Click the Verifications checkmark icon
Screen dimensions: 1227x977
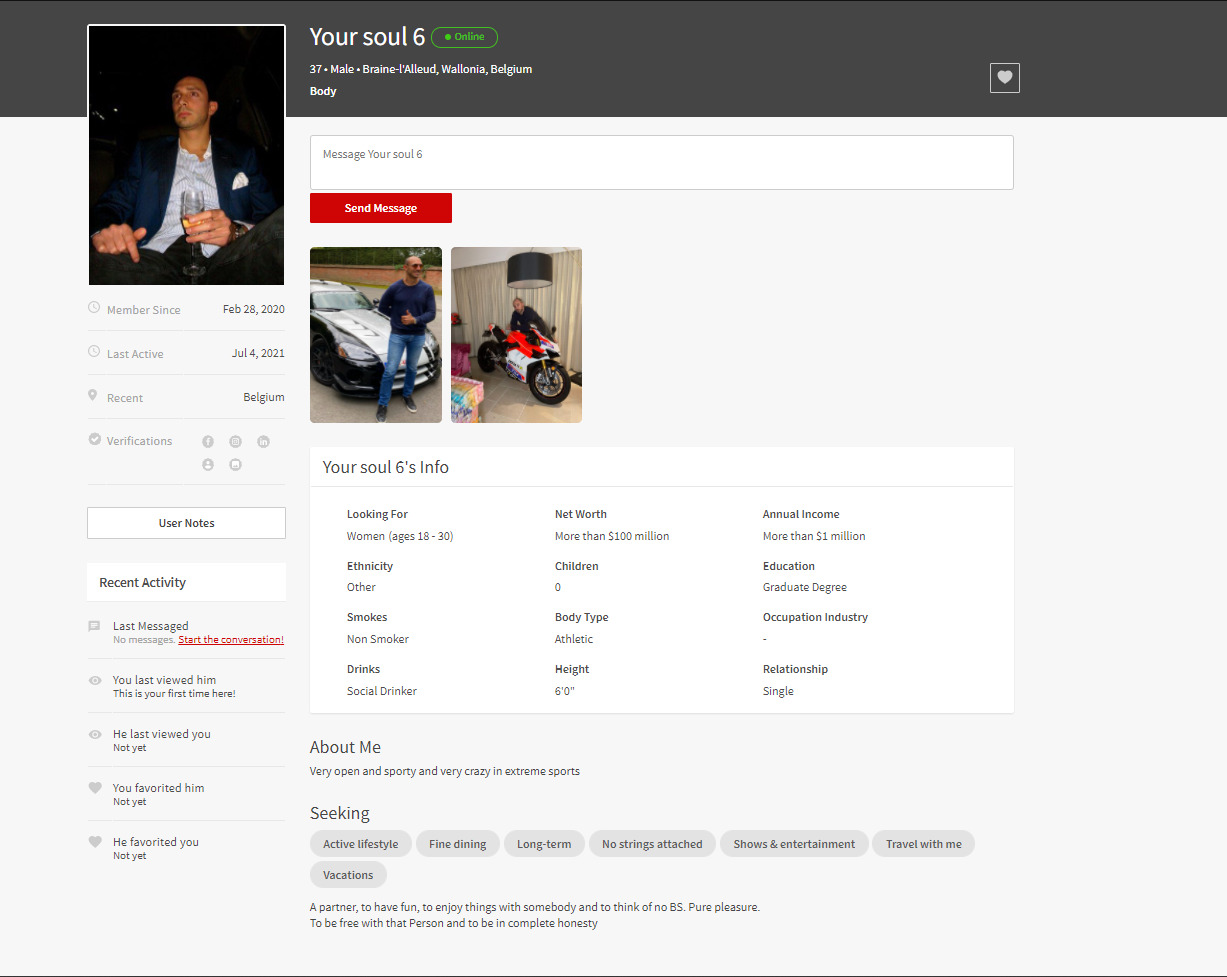coord(95,440)
